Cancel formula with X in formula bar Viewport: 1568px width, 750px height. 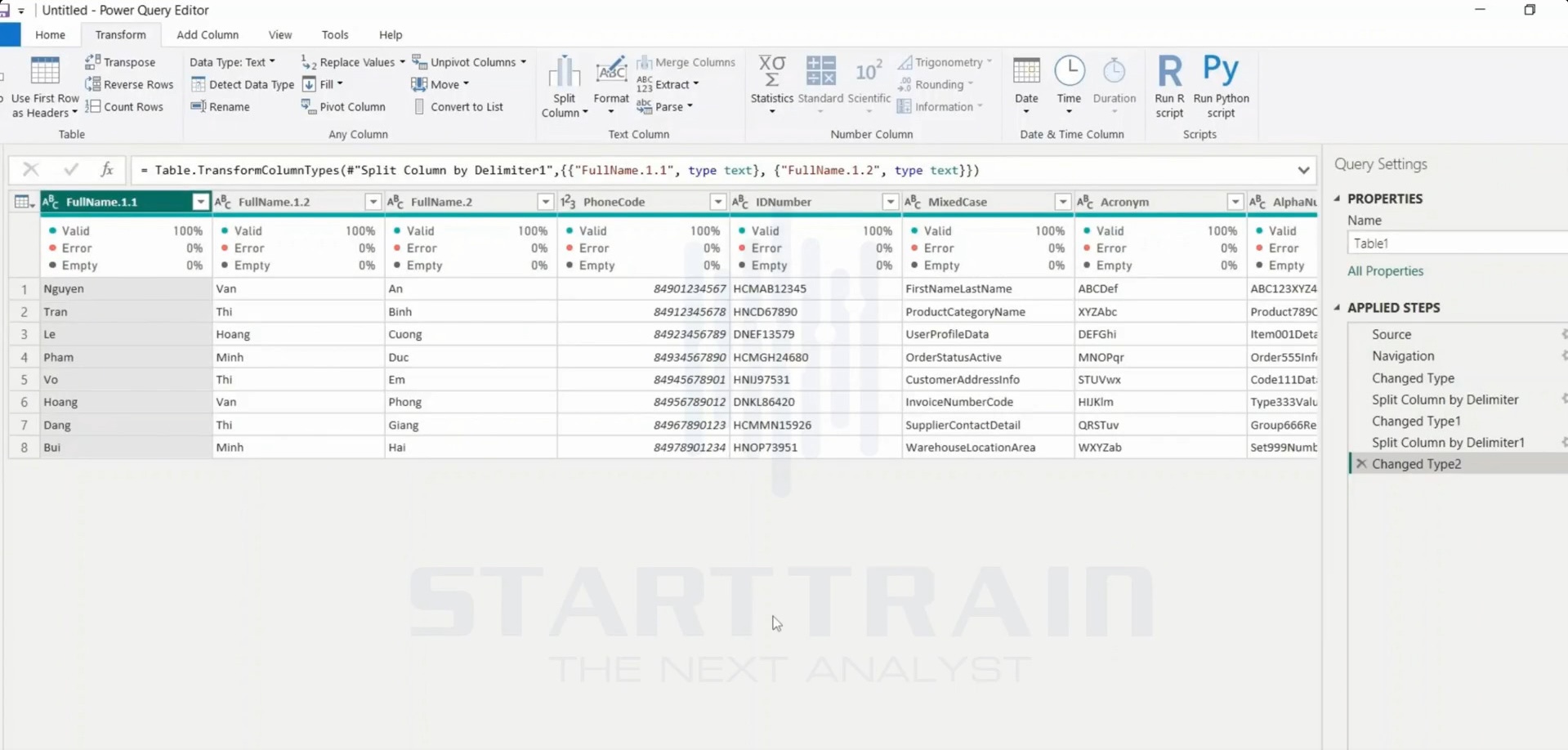tap(31, 169)
